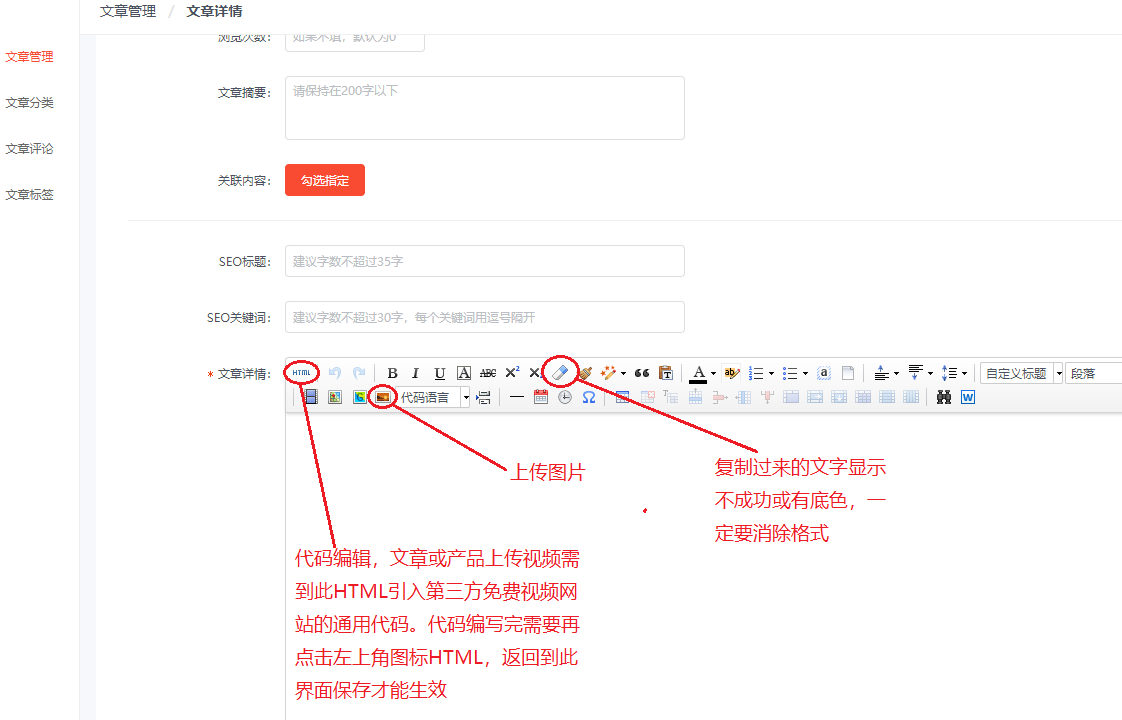
Task: Apply superscript X² formatting
Action: tap(512, 373)
